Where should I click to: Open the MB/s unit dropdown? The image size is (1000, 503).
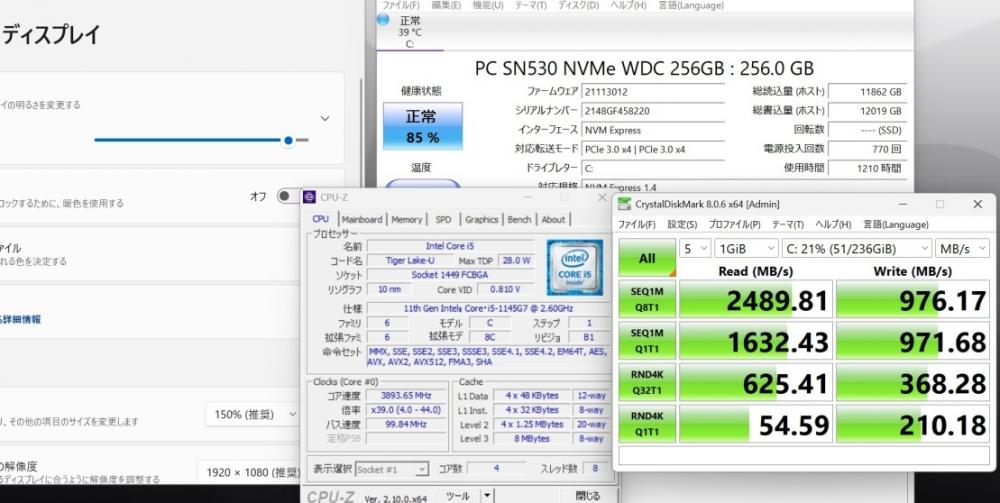pos(962,248)
